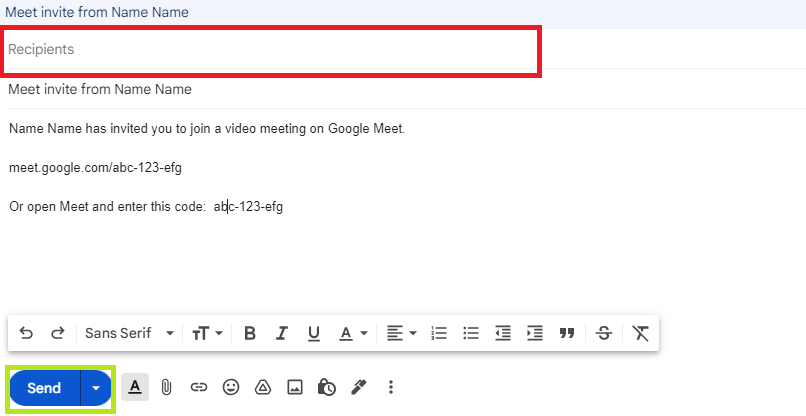806x416 pixels.
Task: Toggle Underline formatting
Action: 314,334
